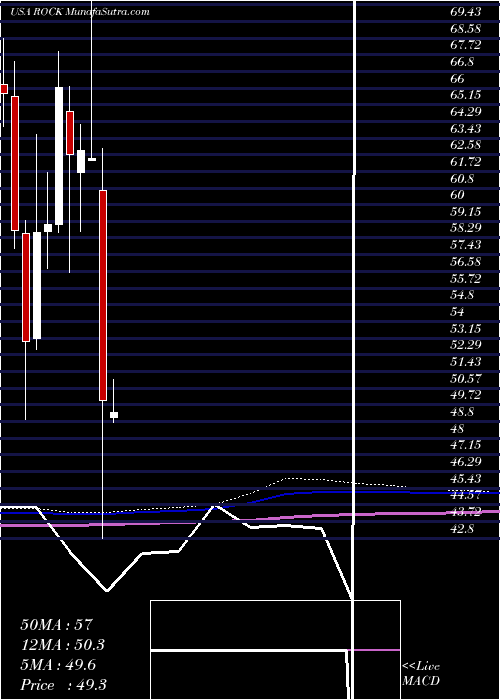Select the 44.57 price level label
This screenshot has width=500, height=700.
(466, 495)
